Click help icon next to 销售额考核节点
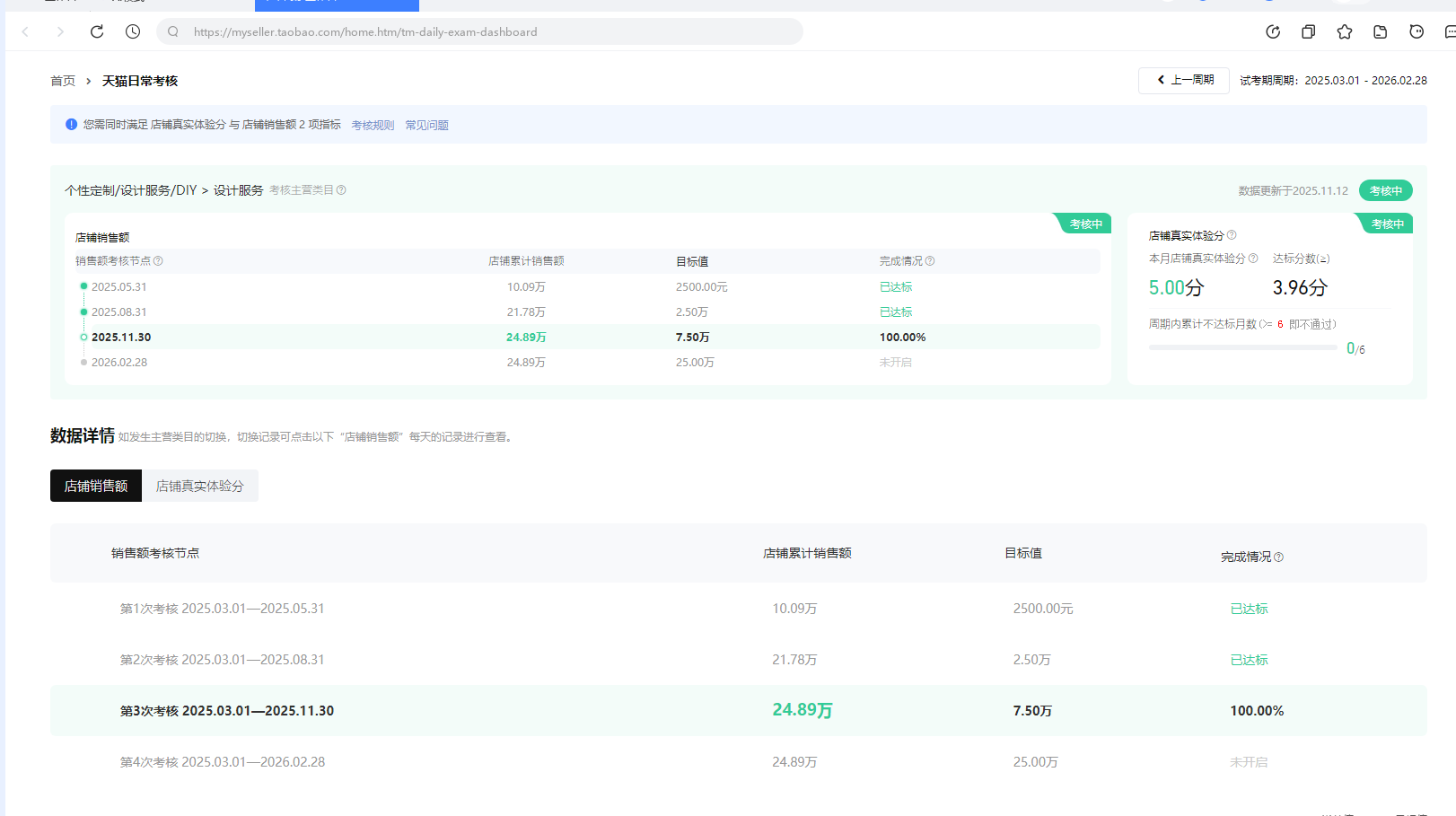Viewport: 1456px width, 816px height. click(158, 261)
